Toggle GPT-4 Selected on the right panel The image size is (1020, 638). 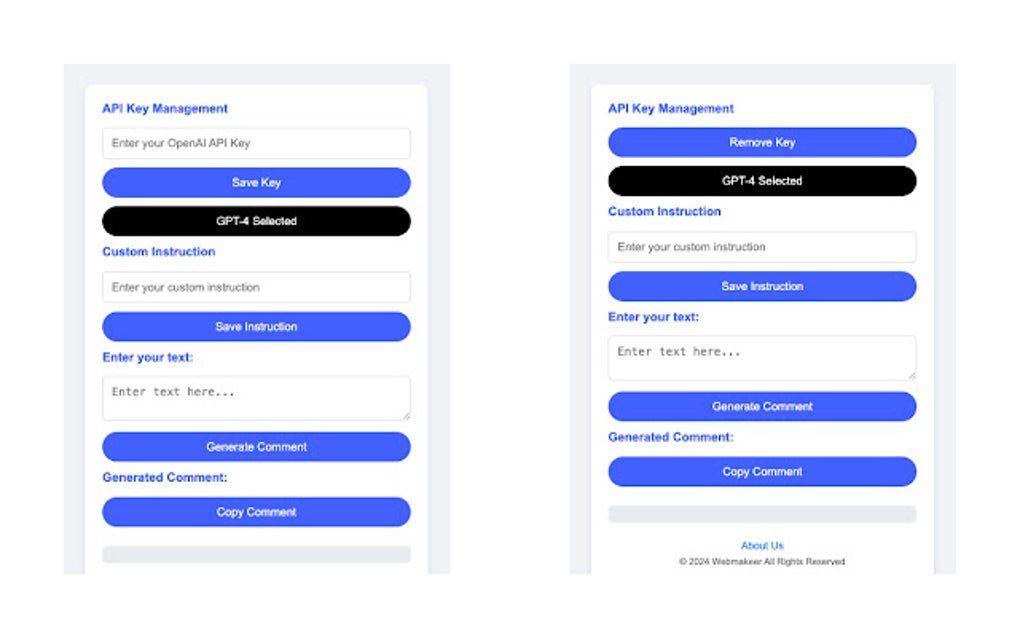point(762,181)
